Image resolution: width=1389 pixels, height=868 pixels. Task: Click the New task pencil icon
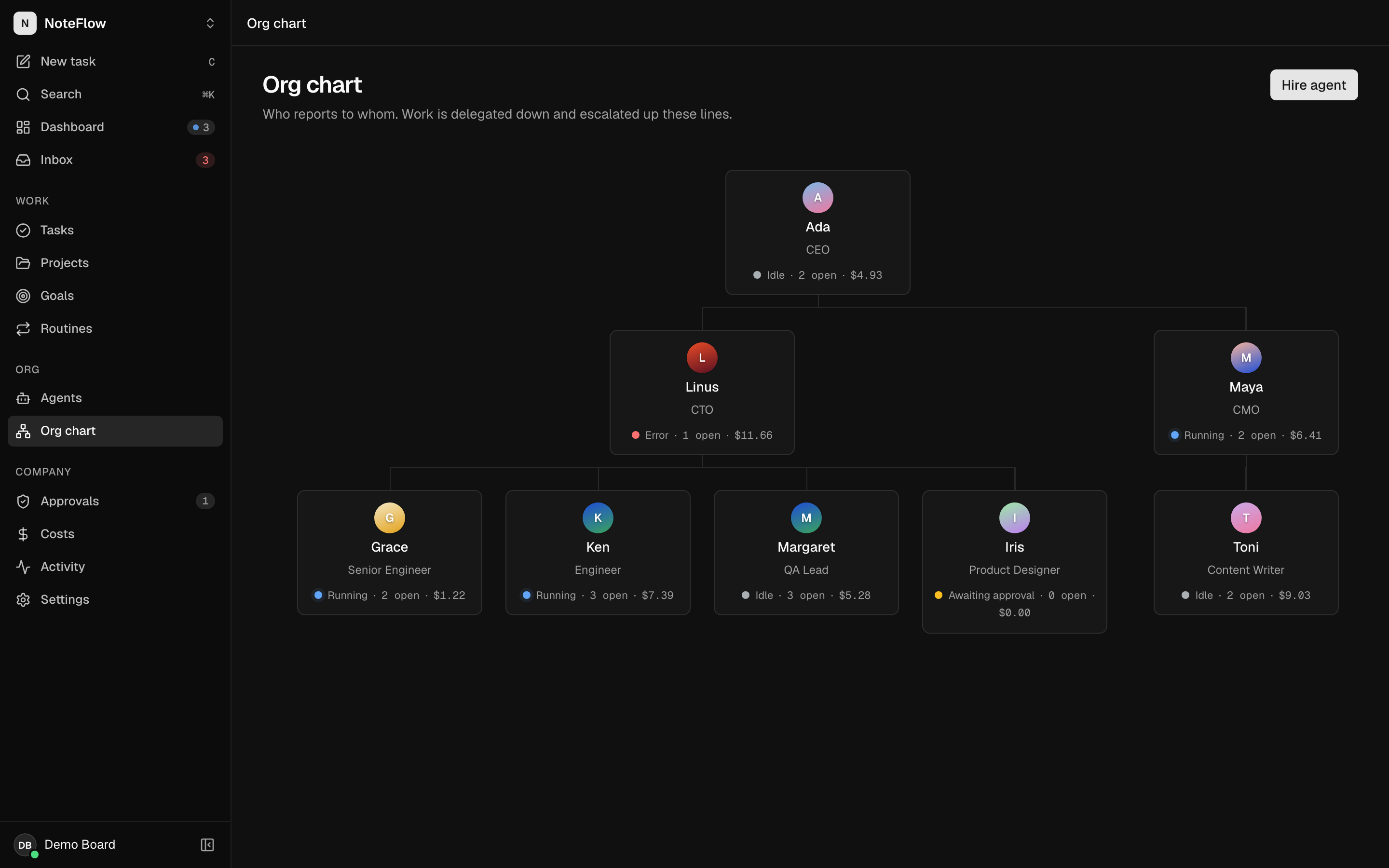23,61
